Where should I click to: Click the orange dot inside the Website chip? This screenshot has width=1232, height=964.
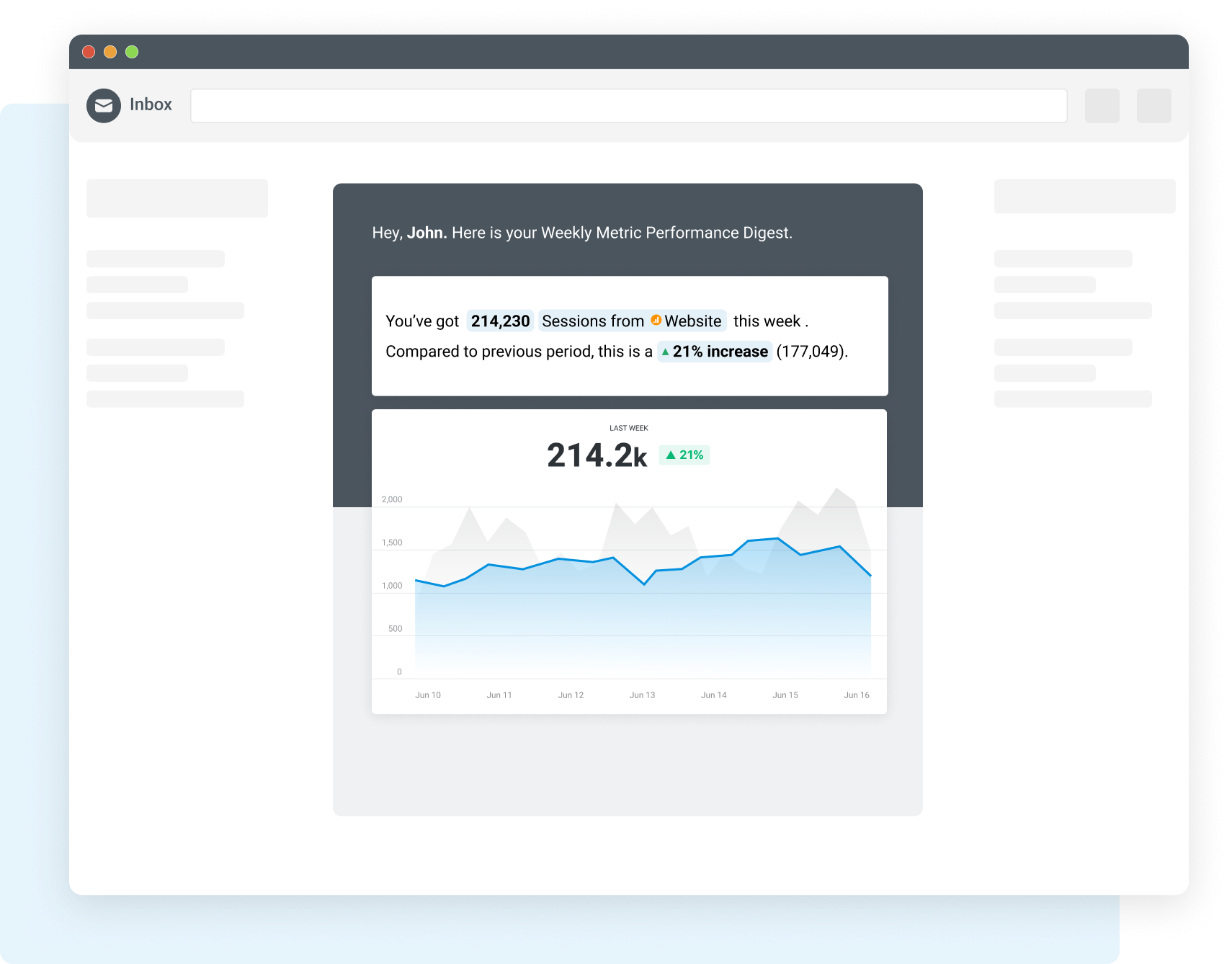click(656, 321)
